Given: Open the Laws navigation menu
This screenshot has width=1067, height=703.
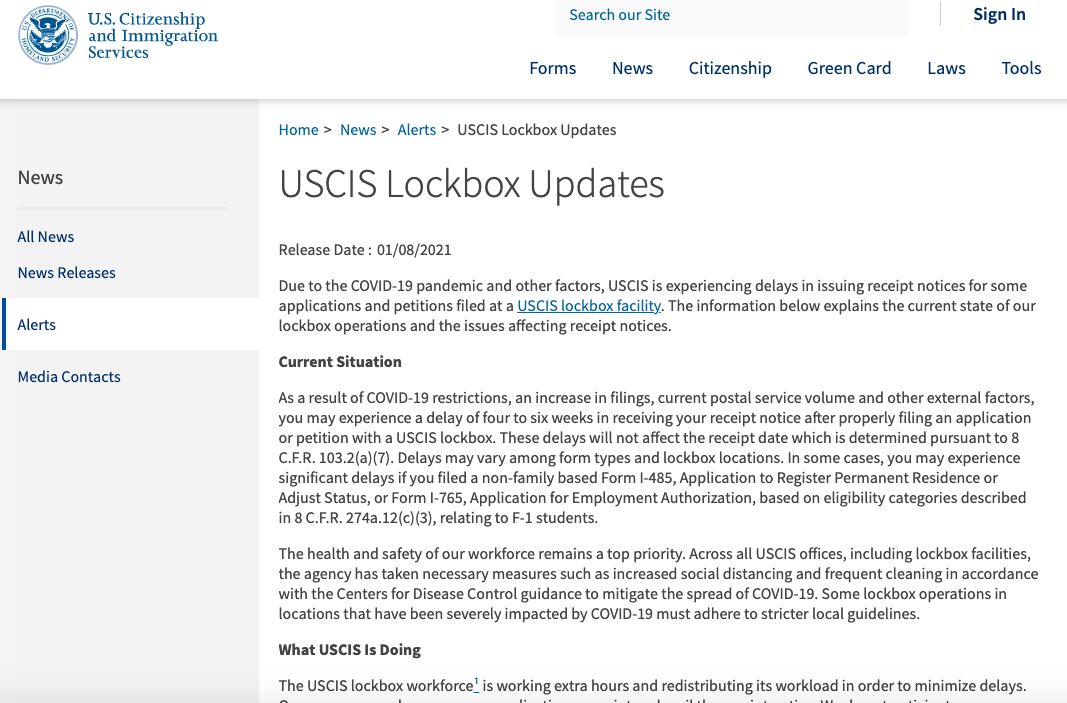Looking at the screenshot, I should [x=946, y=68].
